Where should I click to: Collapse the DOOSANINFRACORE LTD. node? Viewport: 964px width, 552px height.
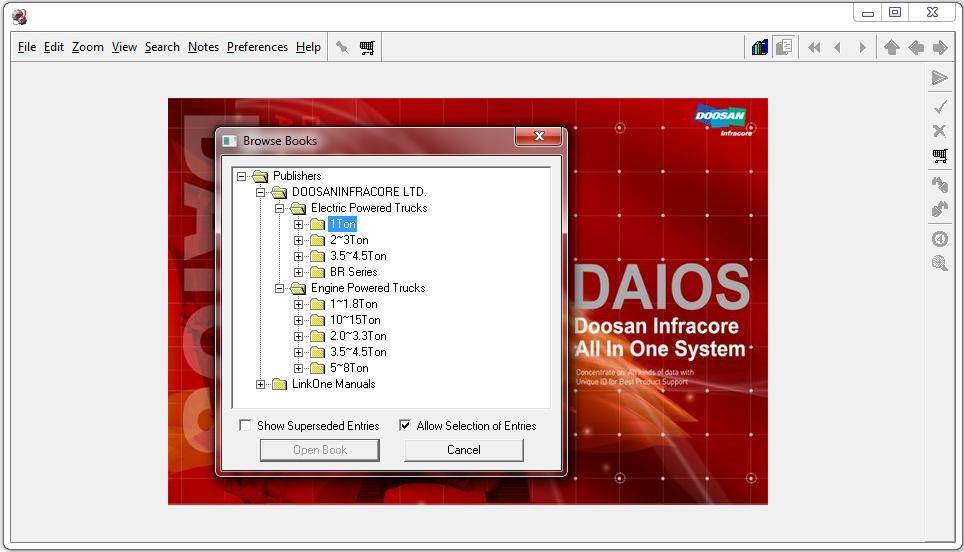261,192
